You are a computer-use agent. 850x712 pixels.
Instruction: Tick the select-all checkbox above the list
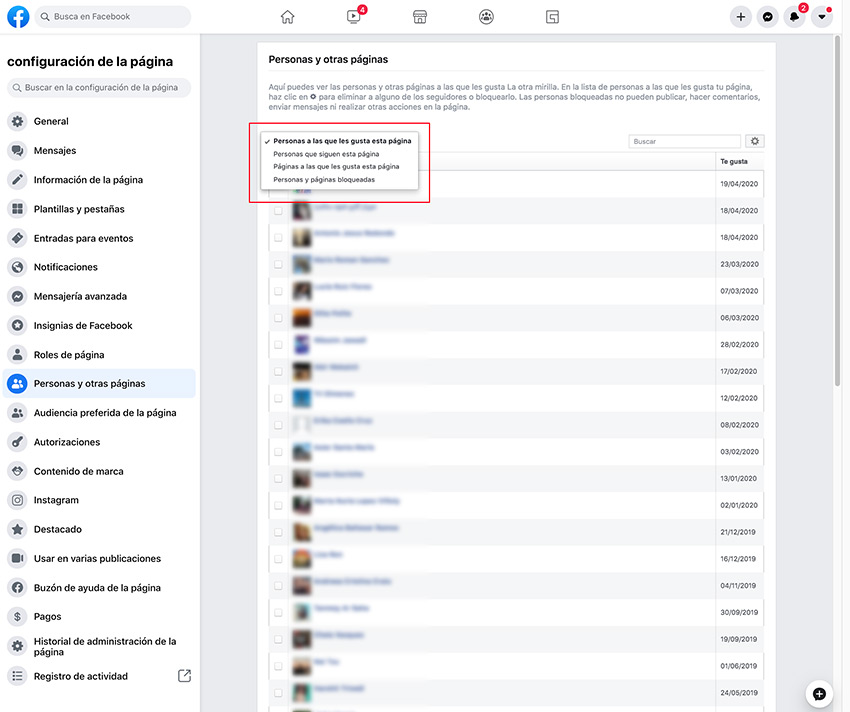(278, 163)
